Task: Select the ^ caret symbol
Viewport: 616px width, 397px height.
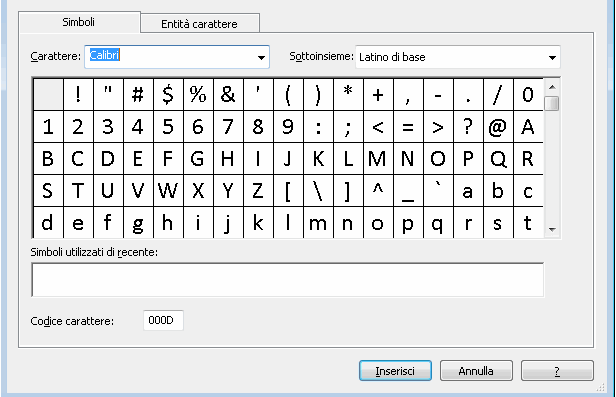Action: [x=378, y=191]
